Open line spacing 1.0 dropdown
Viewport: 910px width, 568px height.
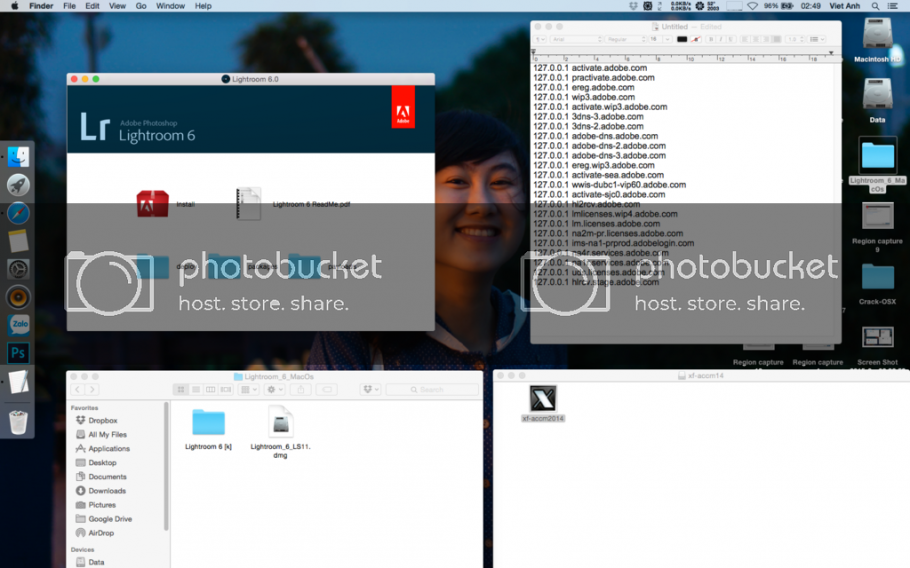coord(793,39)
